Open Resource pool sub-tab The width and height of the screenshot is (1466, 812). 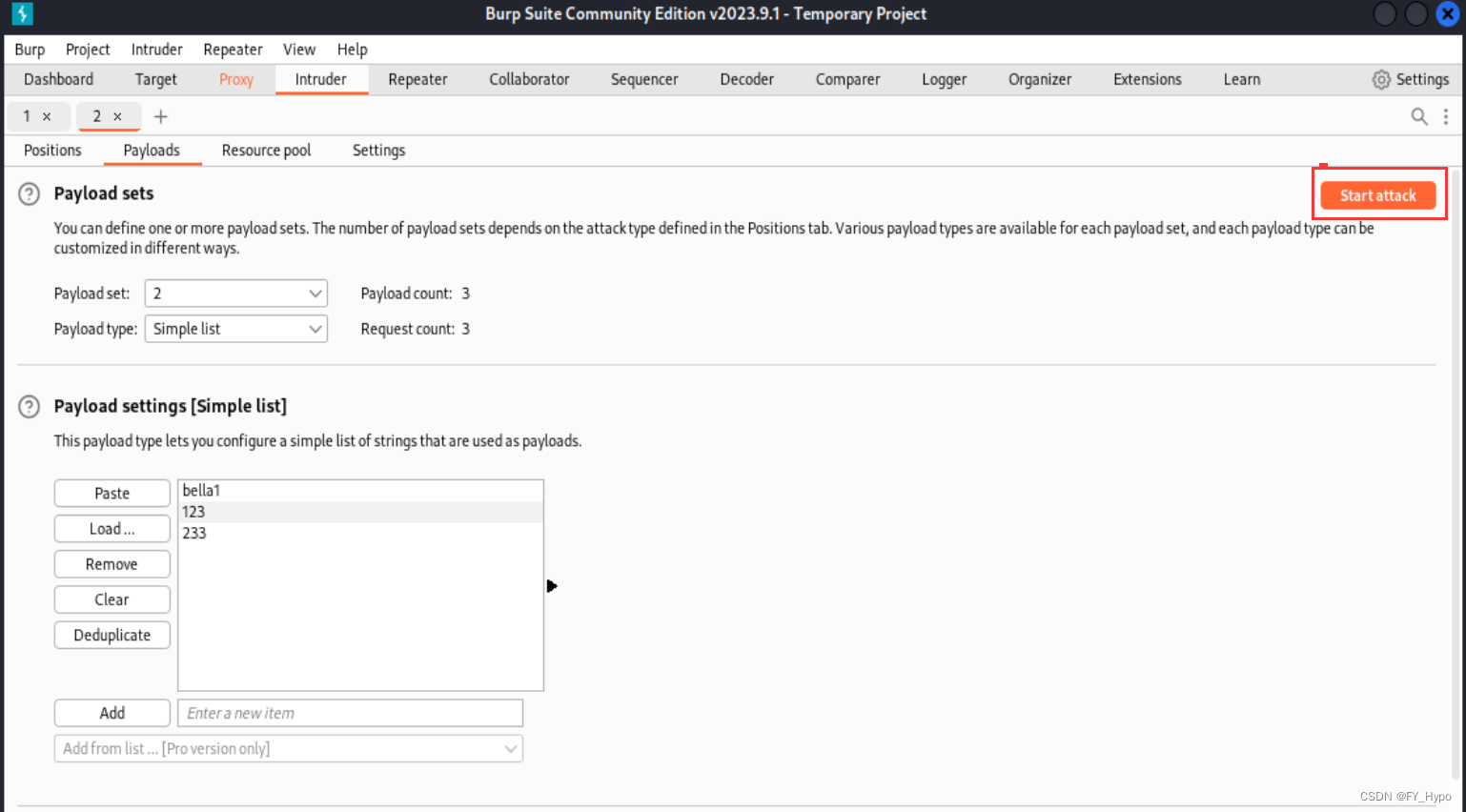click(266, 151)
